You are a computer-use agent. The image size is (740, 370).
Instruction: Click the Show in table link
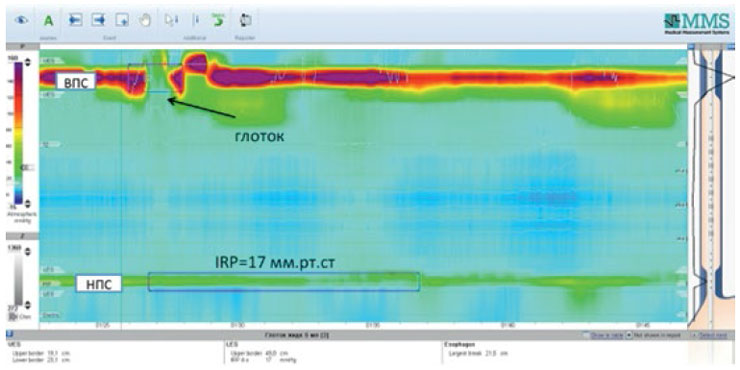click(x=606, y=335)
